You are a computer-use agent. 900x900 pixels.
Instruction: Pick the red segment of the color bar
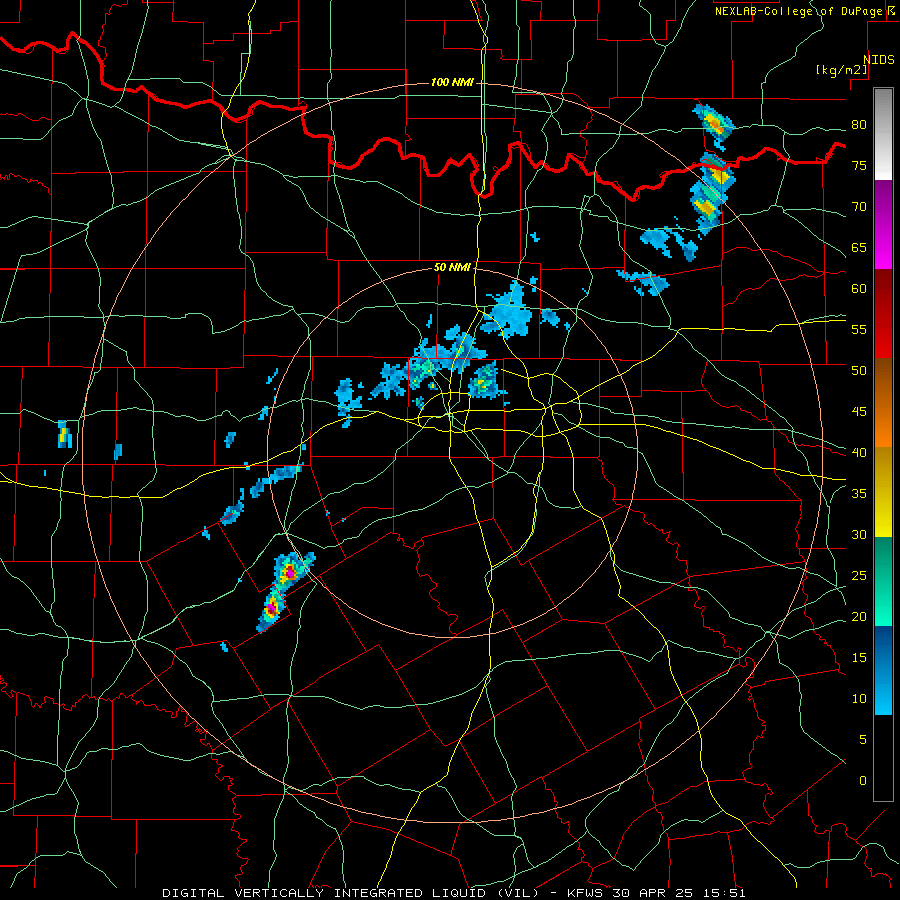[883, 314]
